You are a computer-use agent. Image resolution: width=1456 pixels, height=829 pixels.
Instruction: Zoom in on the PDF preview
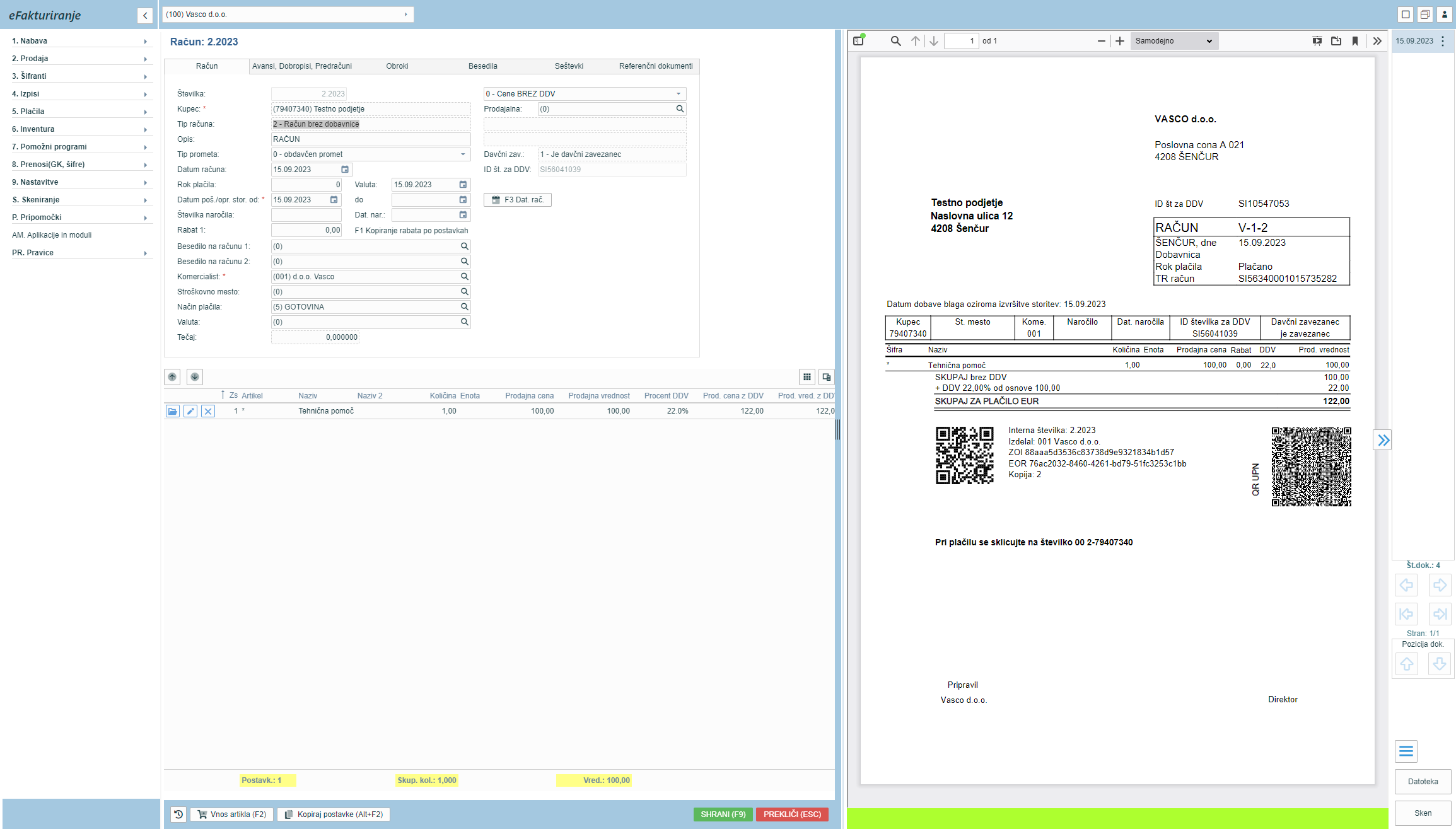pos(1120,41)
